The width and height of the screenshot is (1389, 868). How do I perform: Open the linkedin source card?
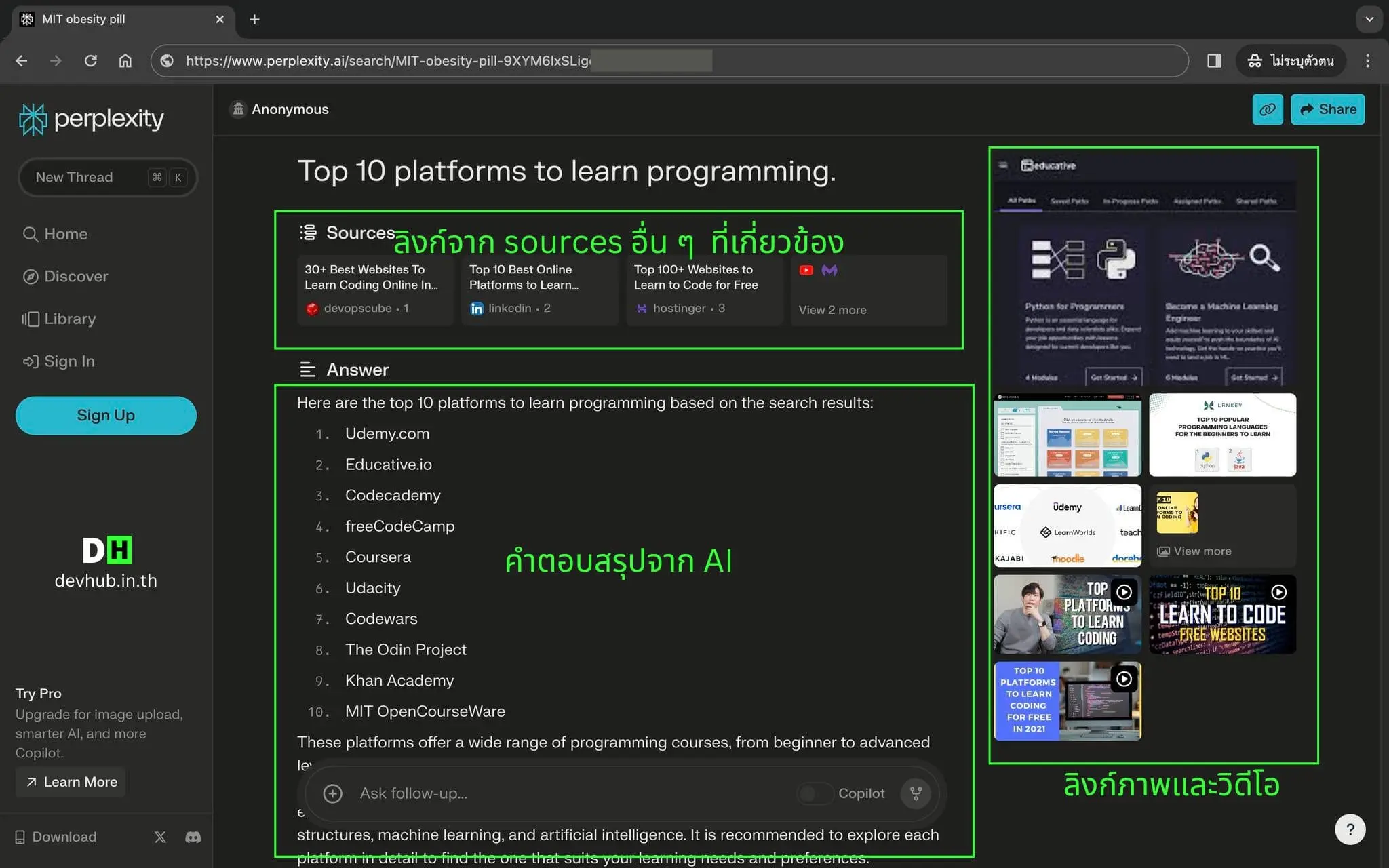coord(540,290)
